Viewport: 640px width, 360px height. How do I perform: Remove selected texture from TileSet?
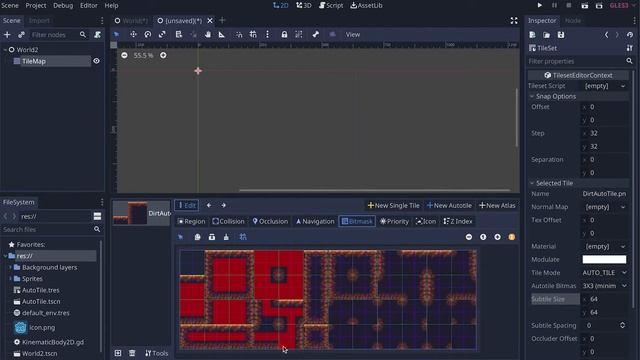pyautogui.click(x=132, y=353)
